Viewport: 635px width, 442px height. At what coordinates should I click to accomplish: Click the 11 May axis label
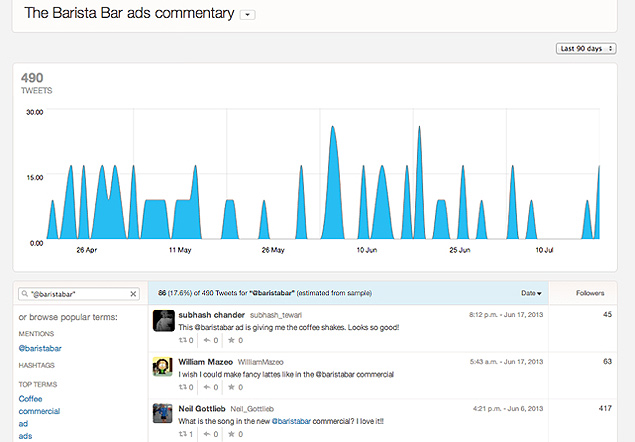pos(180,250)
